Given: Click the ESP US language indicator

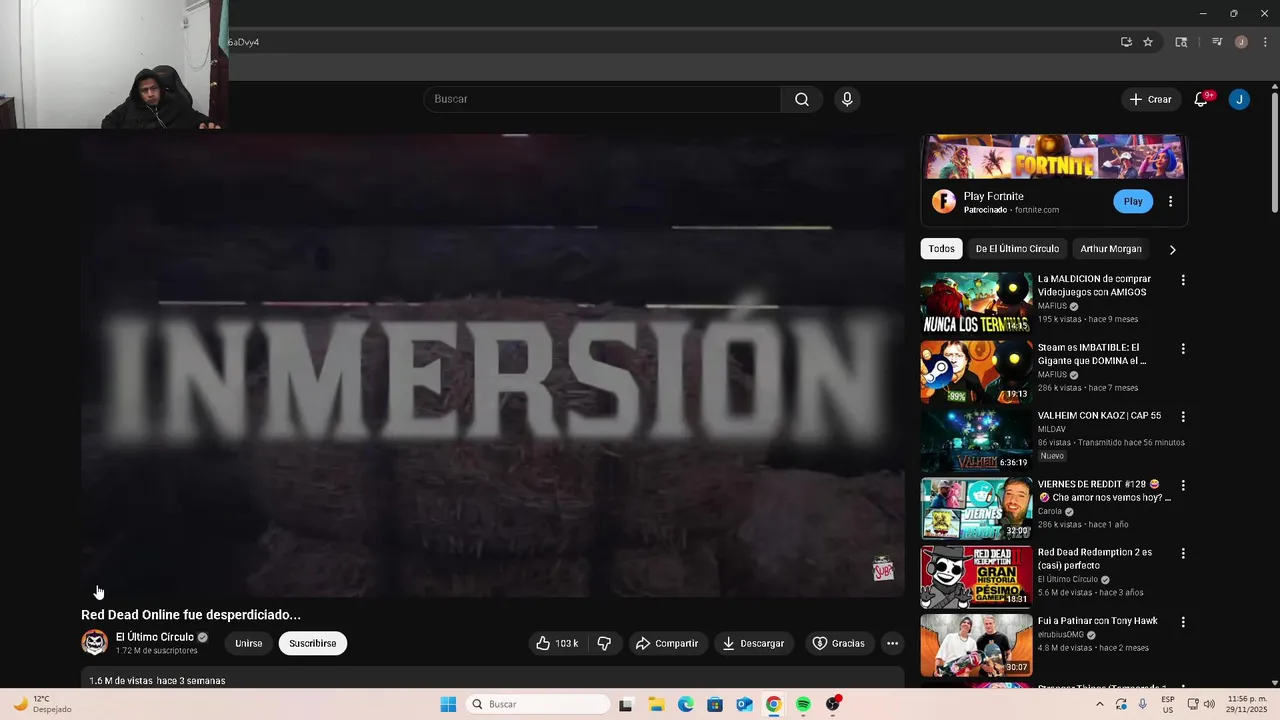Looking at the screenshot, I should 1167,704.
